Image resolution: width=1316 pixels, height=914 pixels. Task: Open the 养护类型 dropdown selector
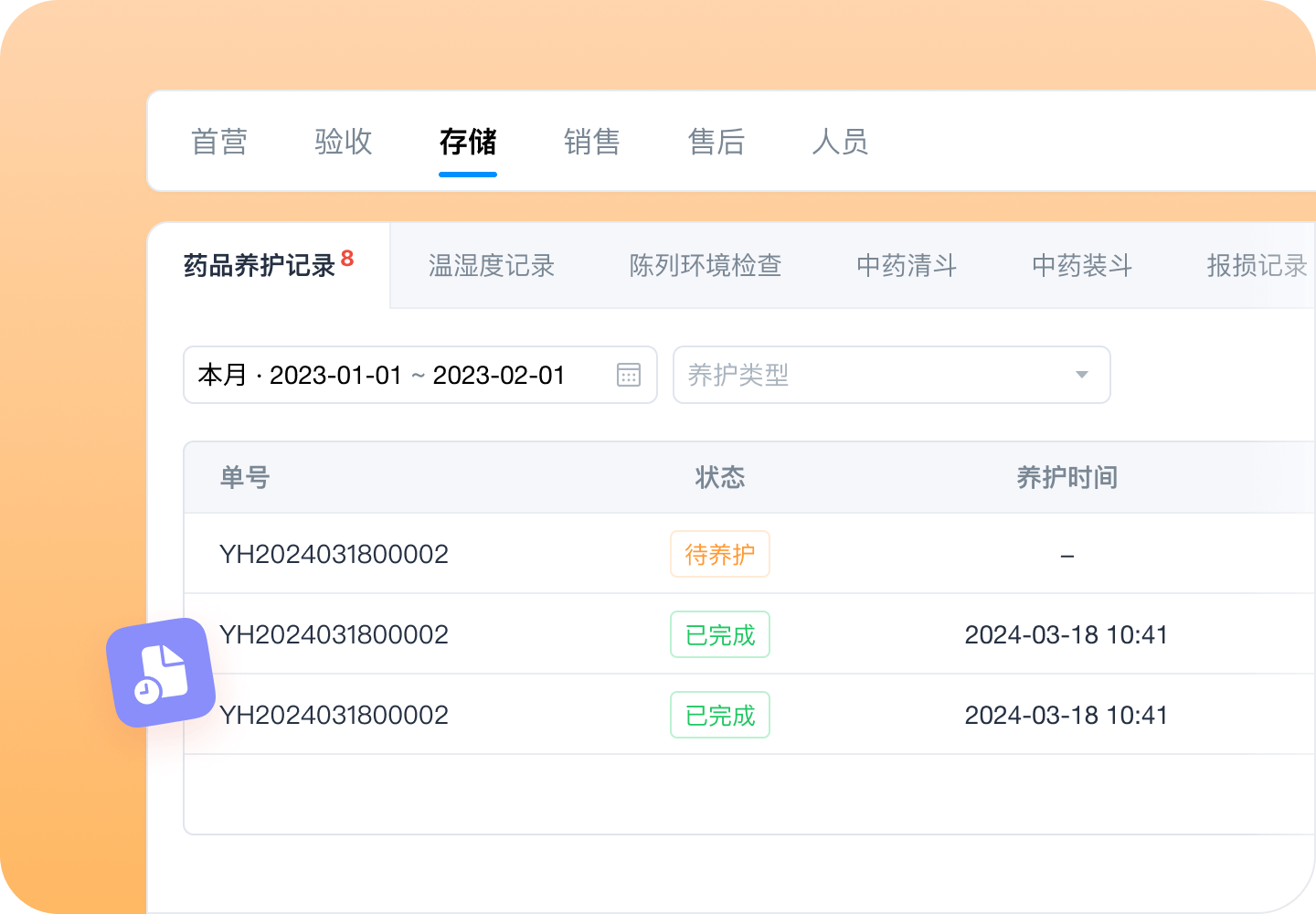pos(891,375)
